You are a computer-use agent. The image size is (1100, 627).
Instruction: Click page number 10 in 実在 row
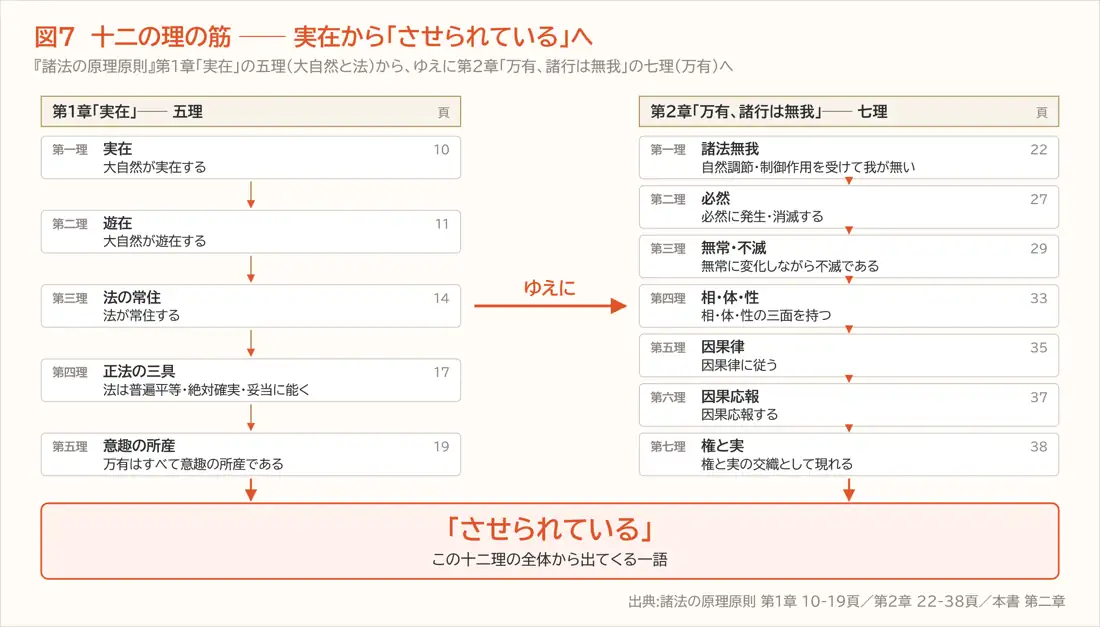[441, 149]
